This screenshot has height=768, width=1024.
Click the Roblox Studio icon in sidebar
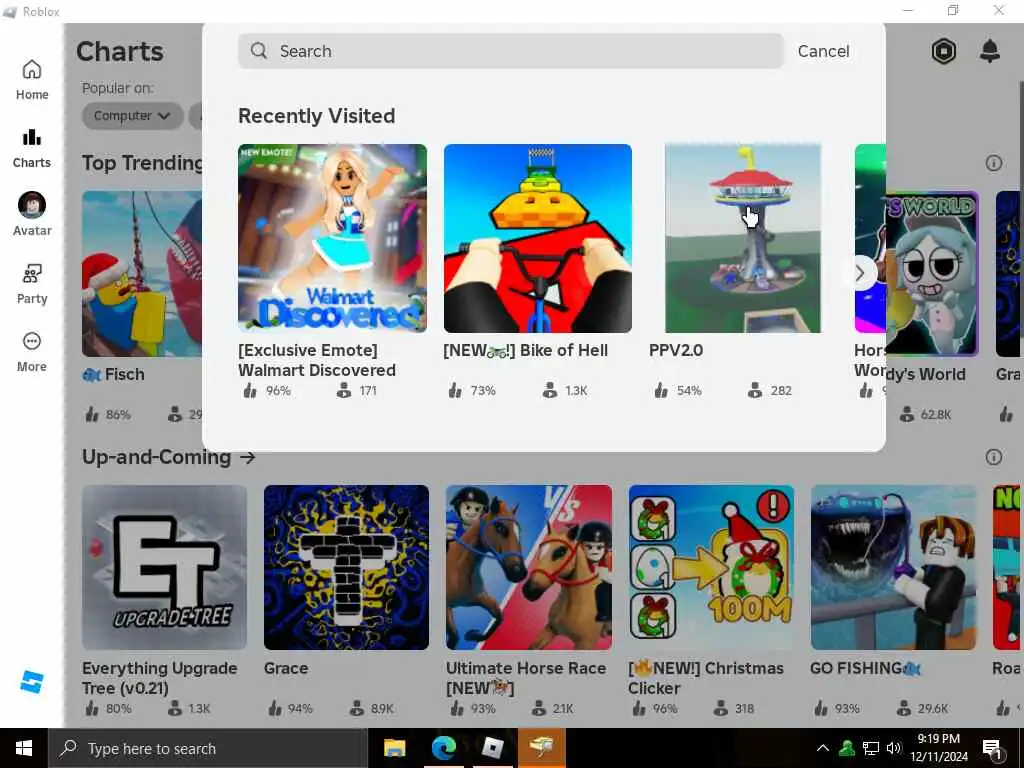31,682
